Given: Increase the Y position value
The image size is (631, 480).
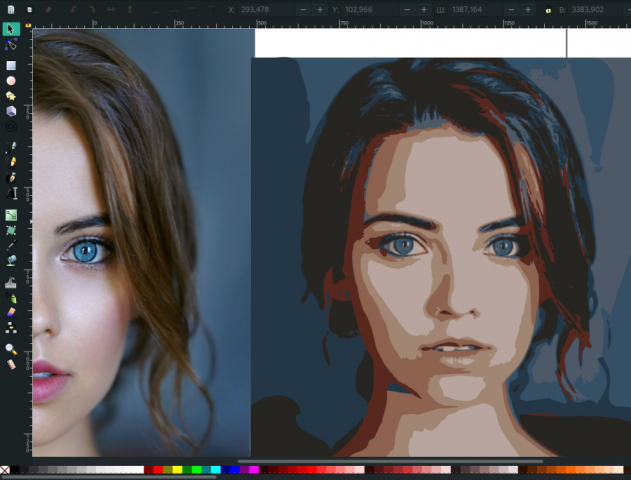Looking at the screenshot, I should [x=424, y=10].
